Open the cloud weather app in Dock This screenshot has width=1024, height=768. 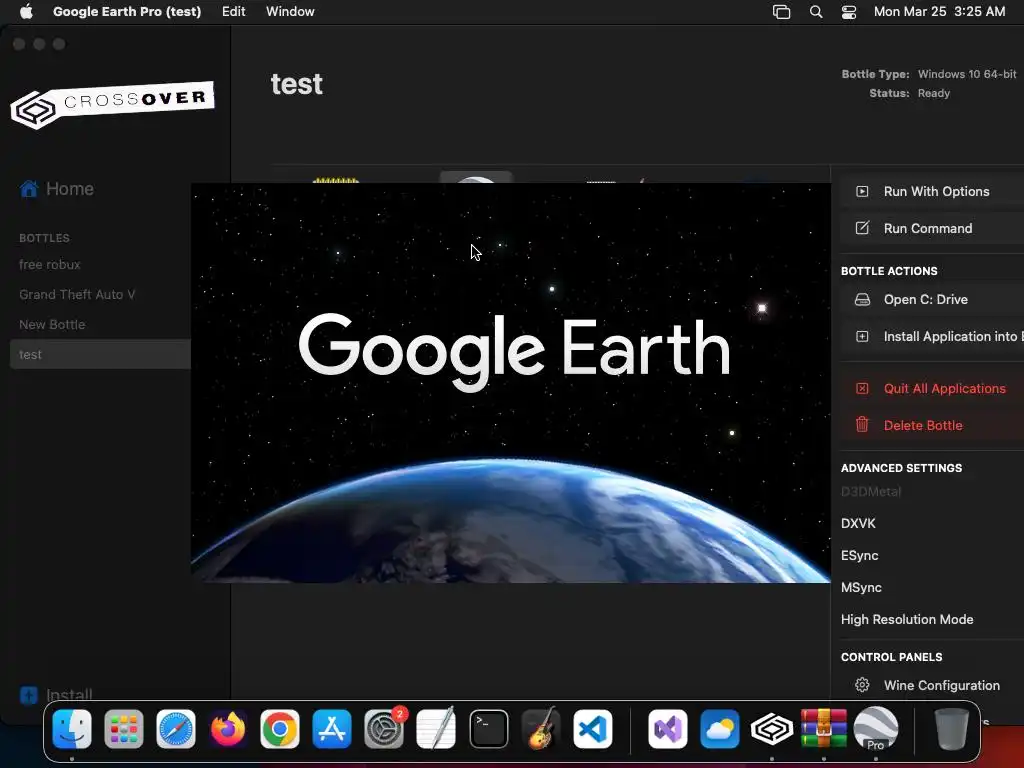[720, 729]
